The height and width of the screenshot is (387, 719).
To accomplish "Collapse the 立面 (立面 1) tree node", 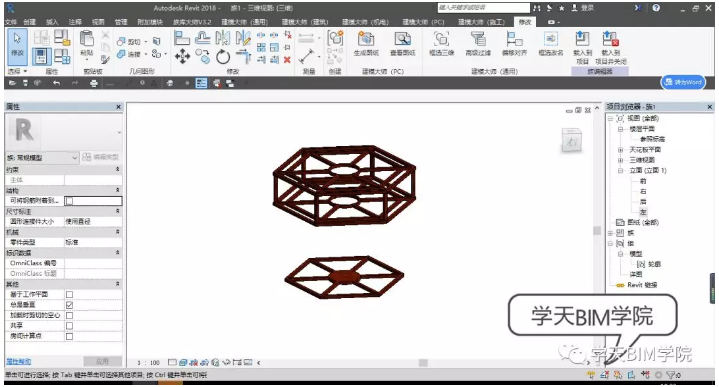I will pyautogui.click(x=620, y=171).
